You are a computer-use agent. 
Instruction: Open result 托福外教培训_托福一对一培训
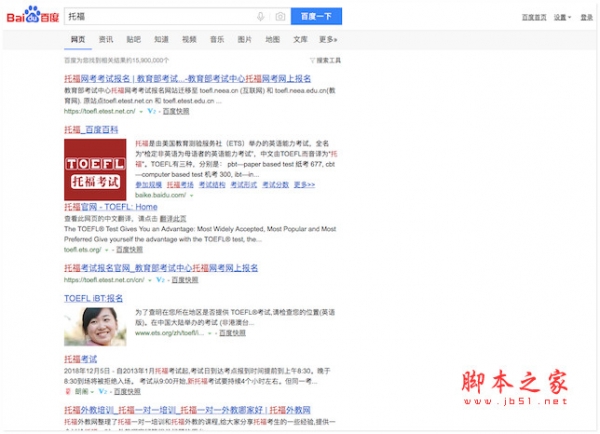coord(187,410)
